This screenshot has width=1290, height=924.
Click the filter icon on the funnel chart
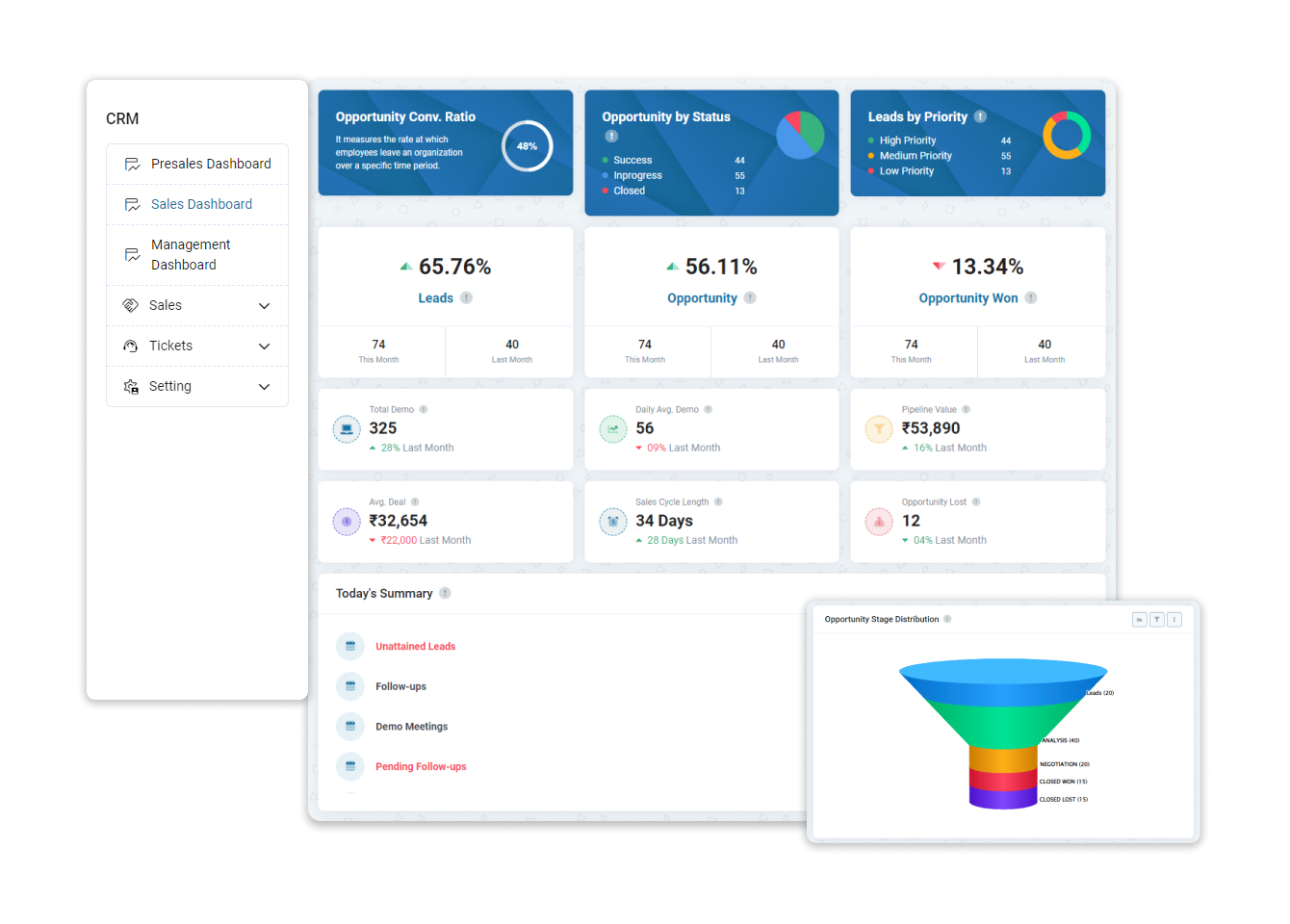click(1156, 619)
